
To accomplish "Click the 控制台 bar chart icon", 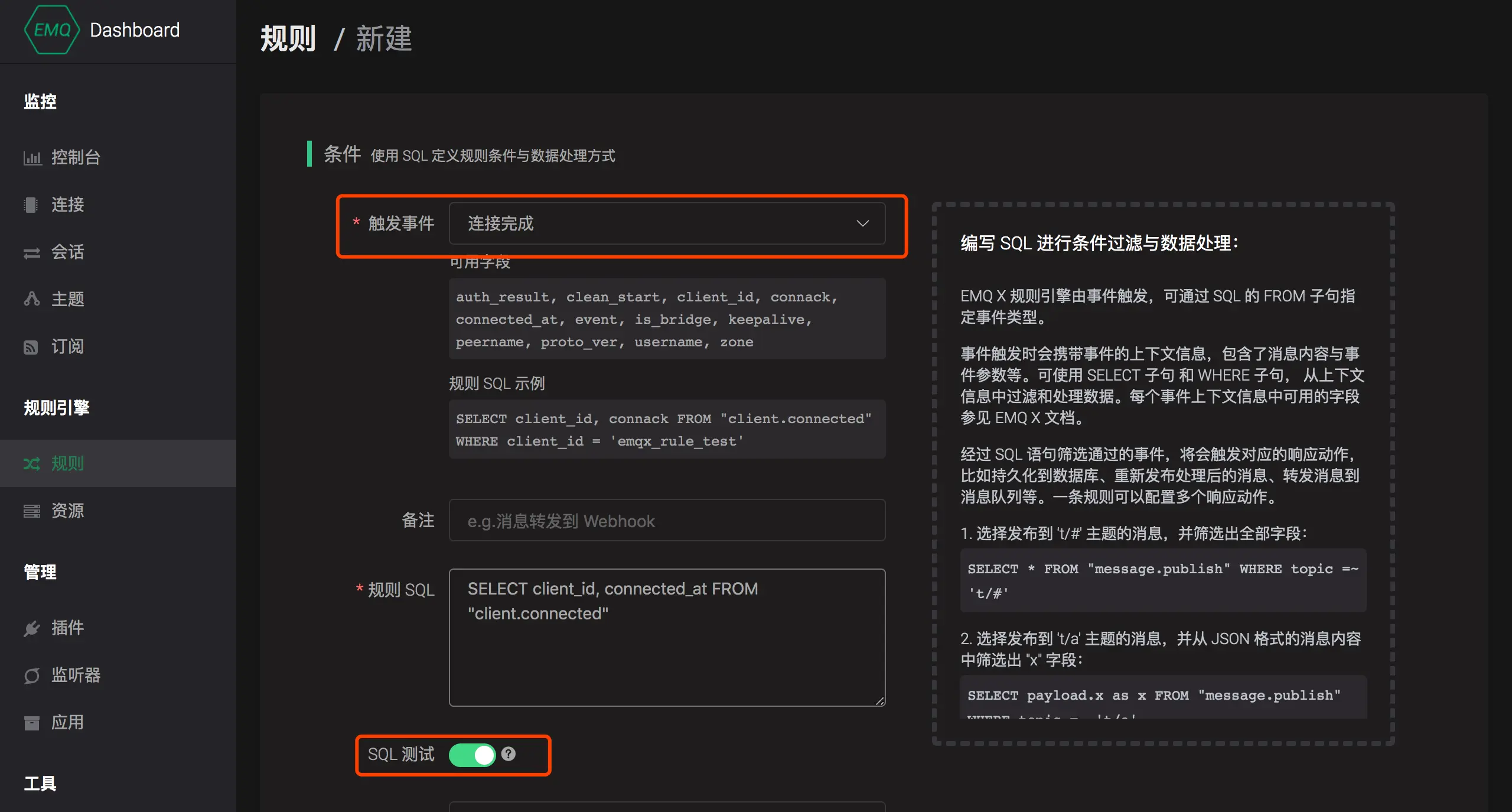I will 32,158.
